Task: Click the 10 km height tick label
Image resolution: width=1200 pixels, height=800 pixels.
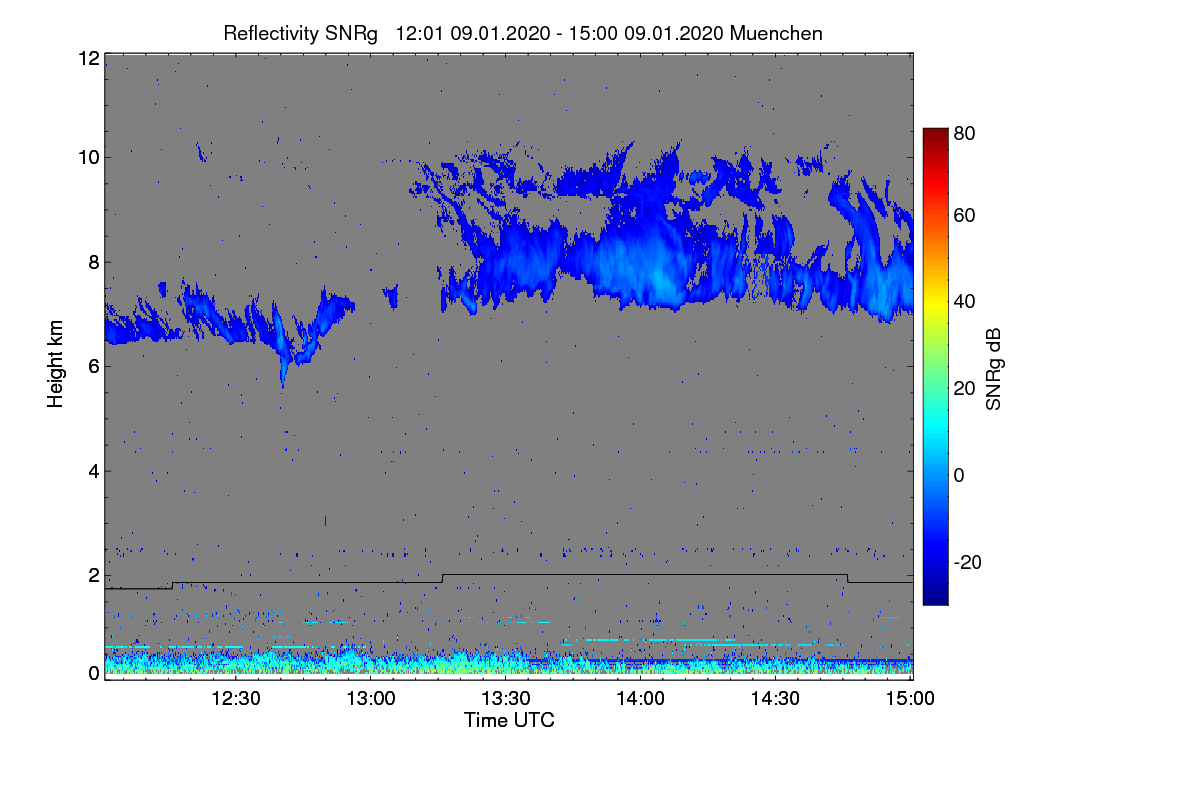Action: pos(87,157)
